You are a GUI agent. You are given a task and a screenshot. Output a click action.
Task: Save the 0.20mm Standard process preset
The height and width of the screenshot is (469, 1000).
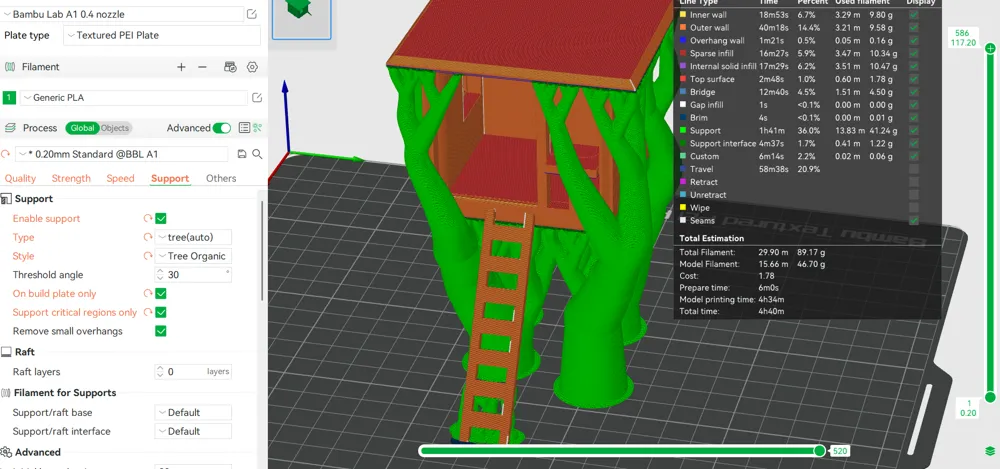click(242, 154)
